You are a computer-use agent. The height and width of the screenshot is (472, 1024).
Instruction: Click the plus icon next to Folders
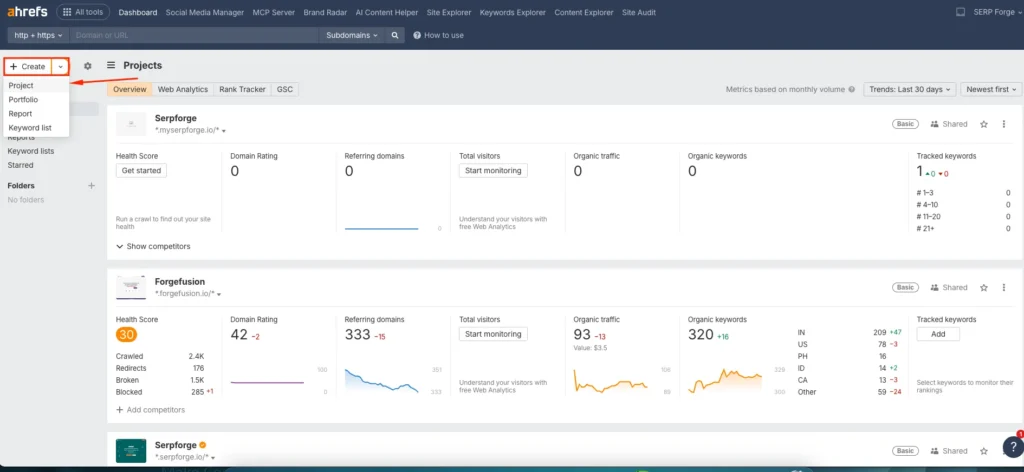pyautogui.click(x=91, y=186)
